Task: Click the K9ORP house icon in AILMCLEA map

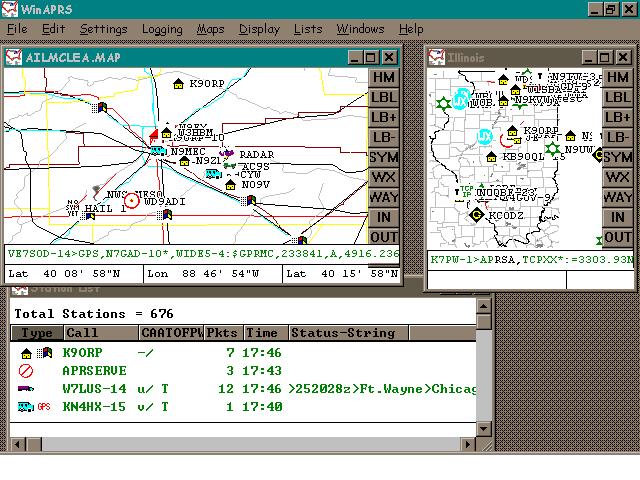Action: click(179, 84)
